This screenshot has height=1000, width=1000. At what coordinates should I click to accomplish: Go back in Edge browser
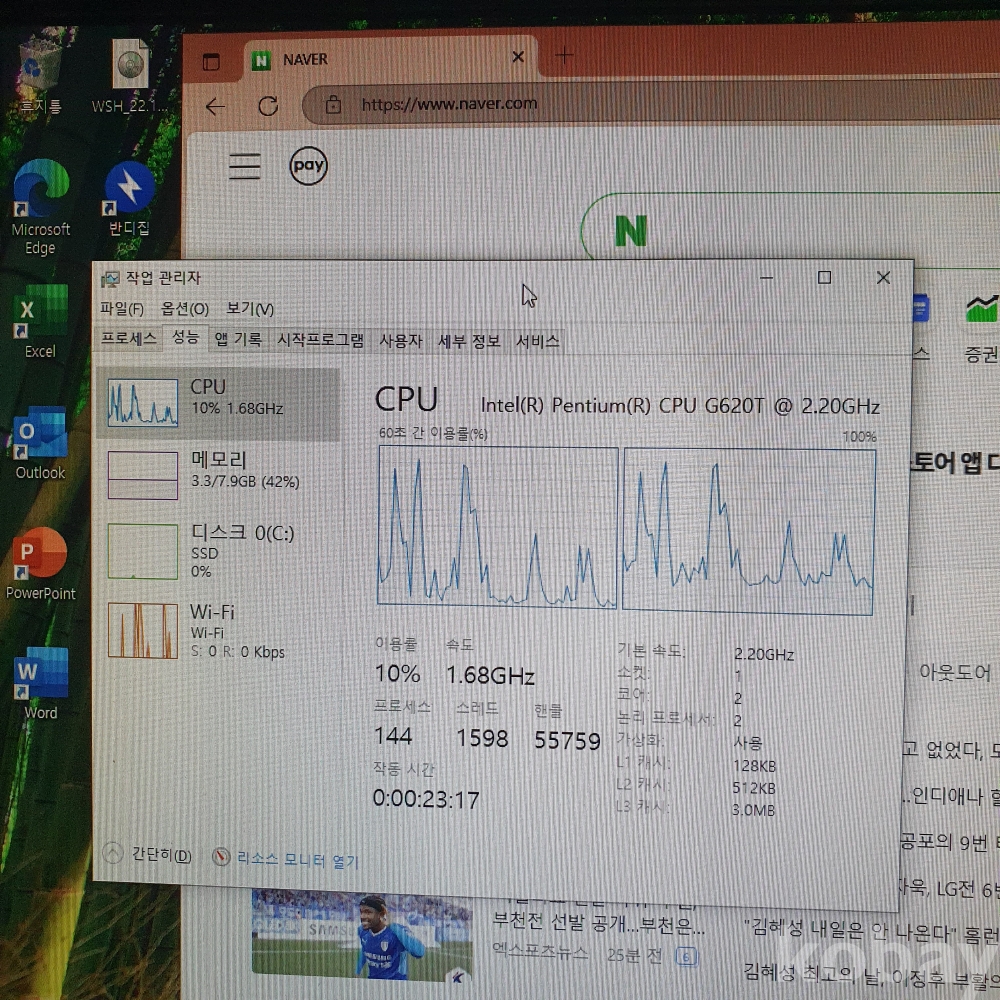[x=216, y=107]
